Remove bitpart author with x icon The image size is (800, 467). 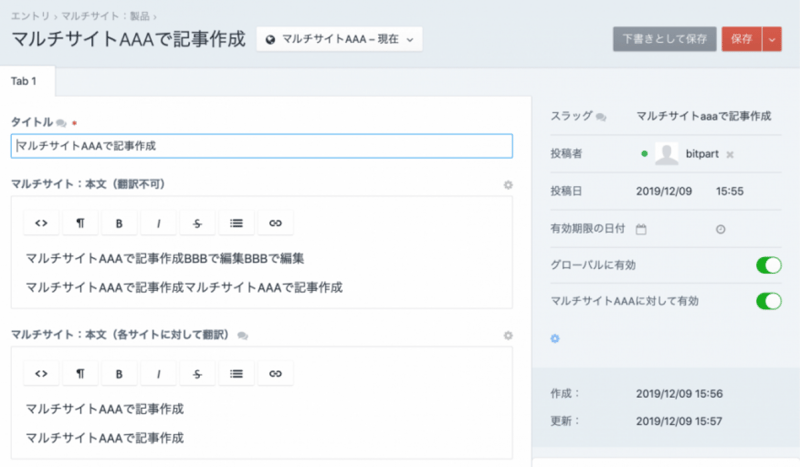point(730,155)
